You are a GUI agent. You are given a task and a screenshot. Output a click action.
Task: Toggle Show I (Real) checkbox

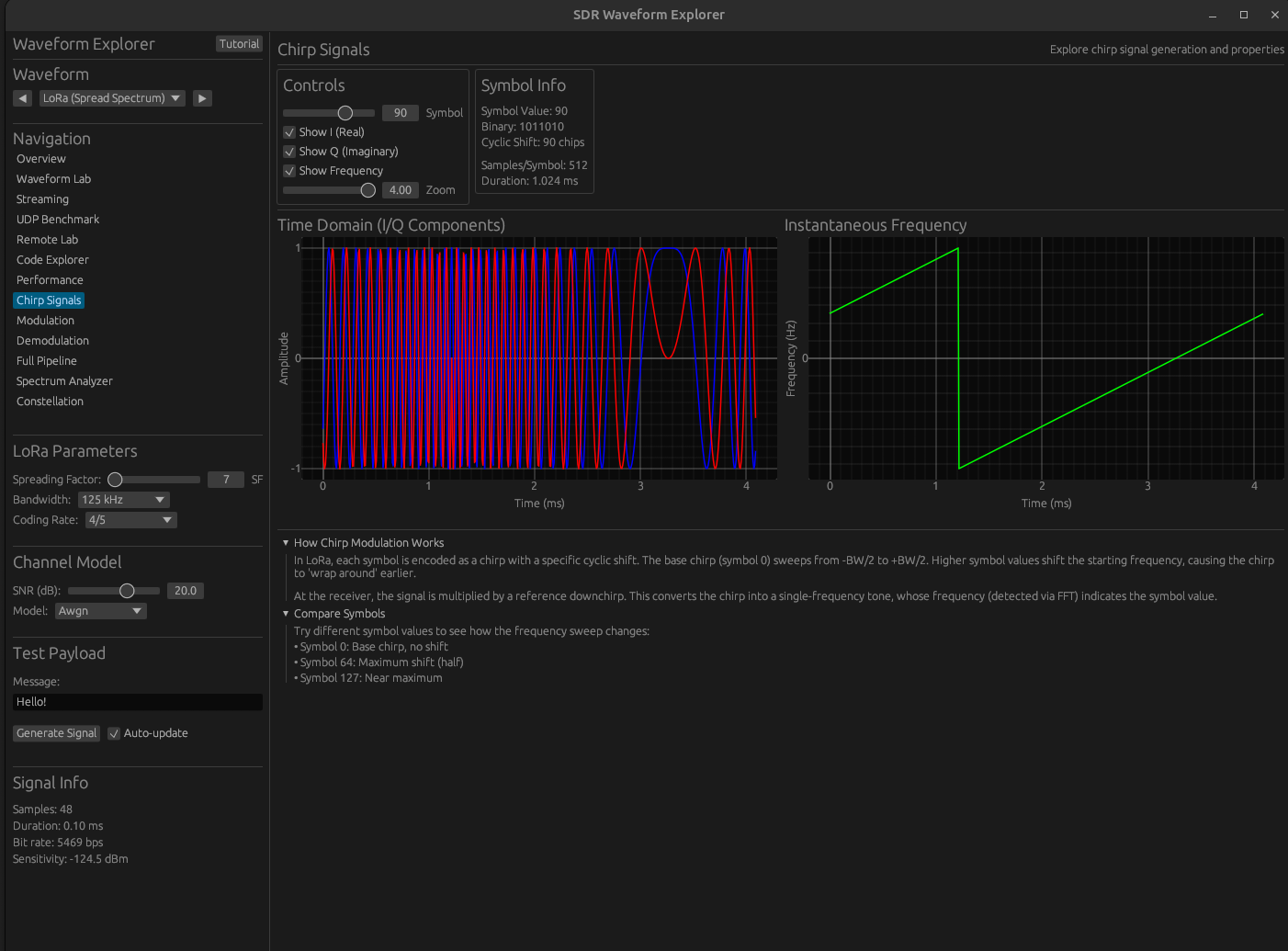(289, 132)
